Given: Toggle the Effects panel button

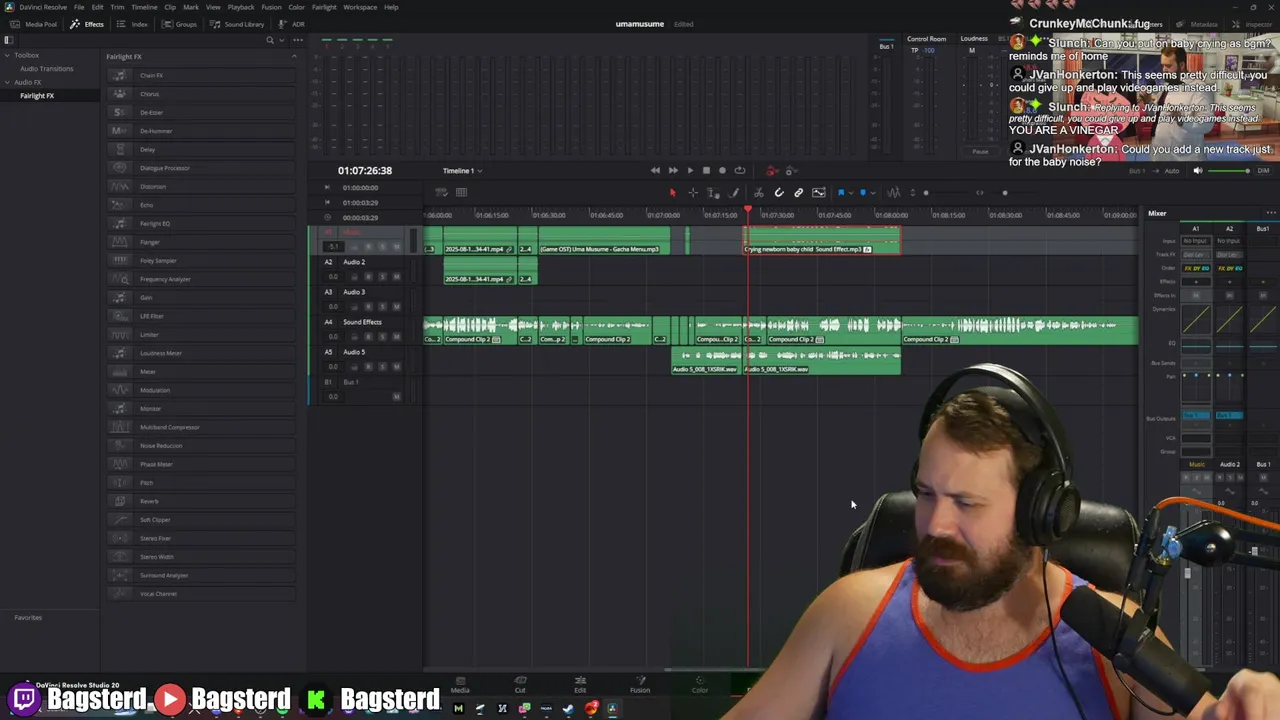Looking at the screenshot, I should [x=87, y=24].
